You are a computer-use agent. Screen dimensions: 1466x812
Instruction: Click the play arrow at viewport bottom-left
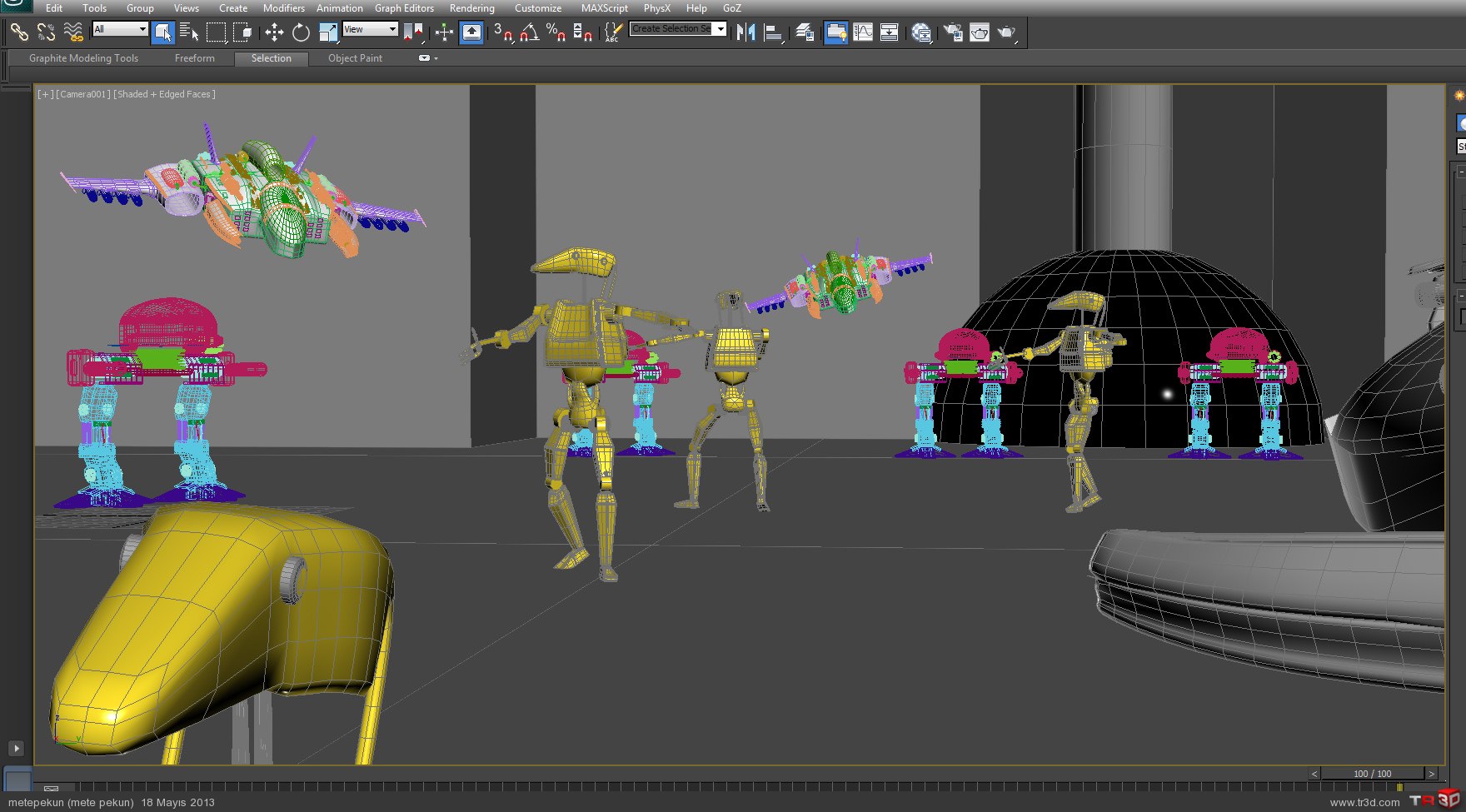pyautogui.click(x=16, y=748)
